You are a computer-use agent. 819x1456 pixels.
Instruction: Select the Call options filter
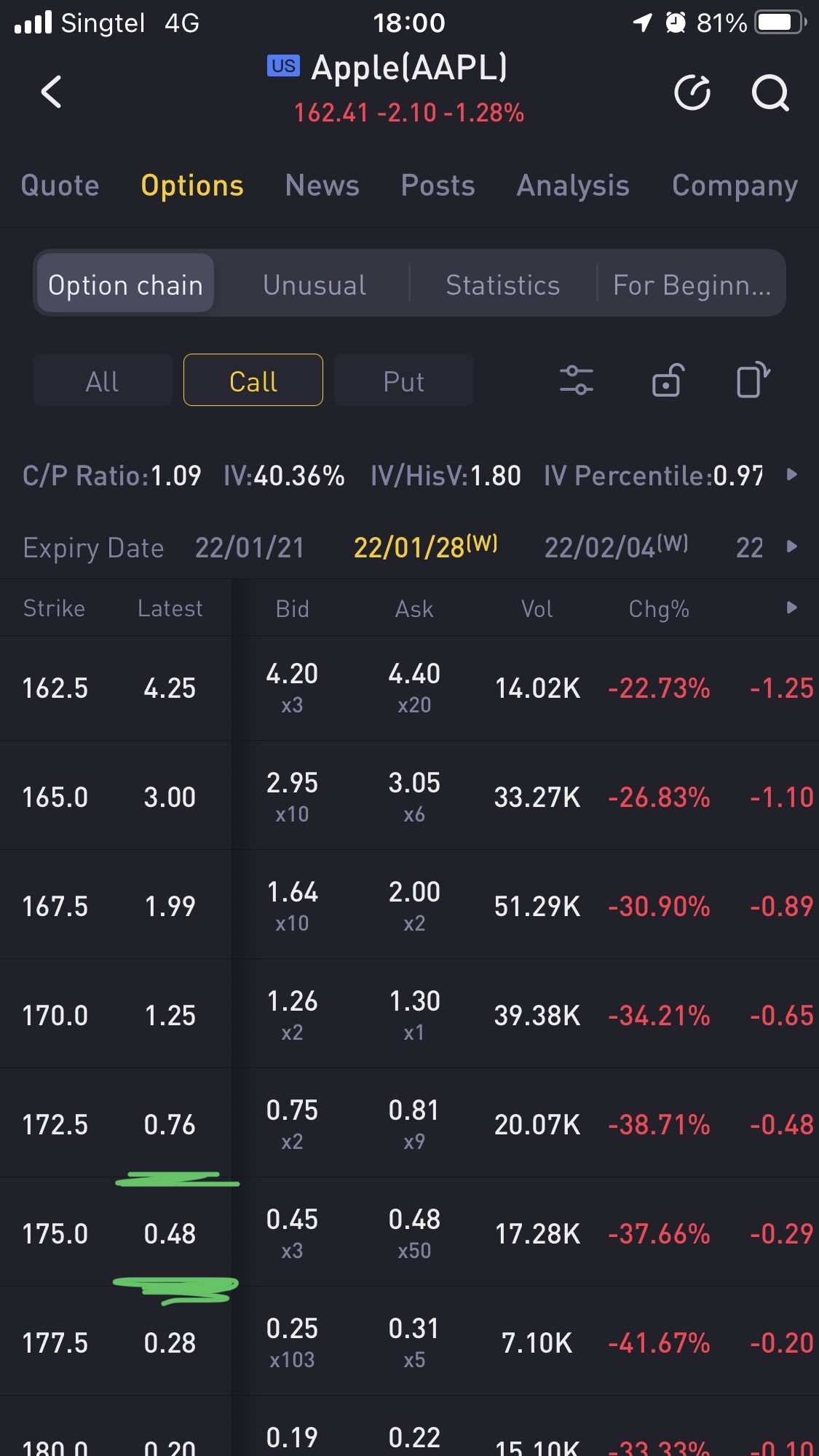[x=253, y=381]
